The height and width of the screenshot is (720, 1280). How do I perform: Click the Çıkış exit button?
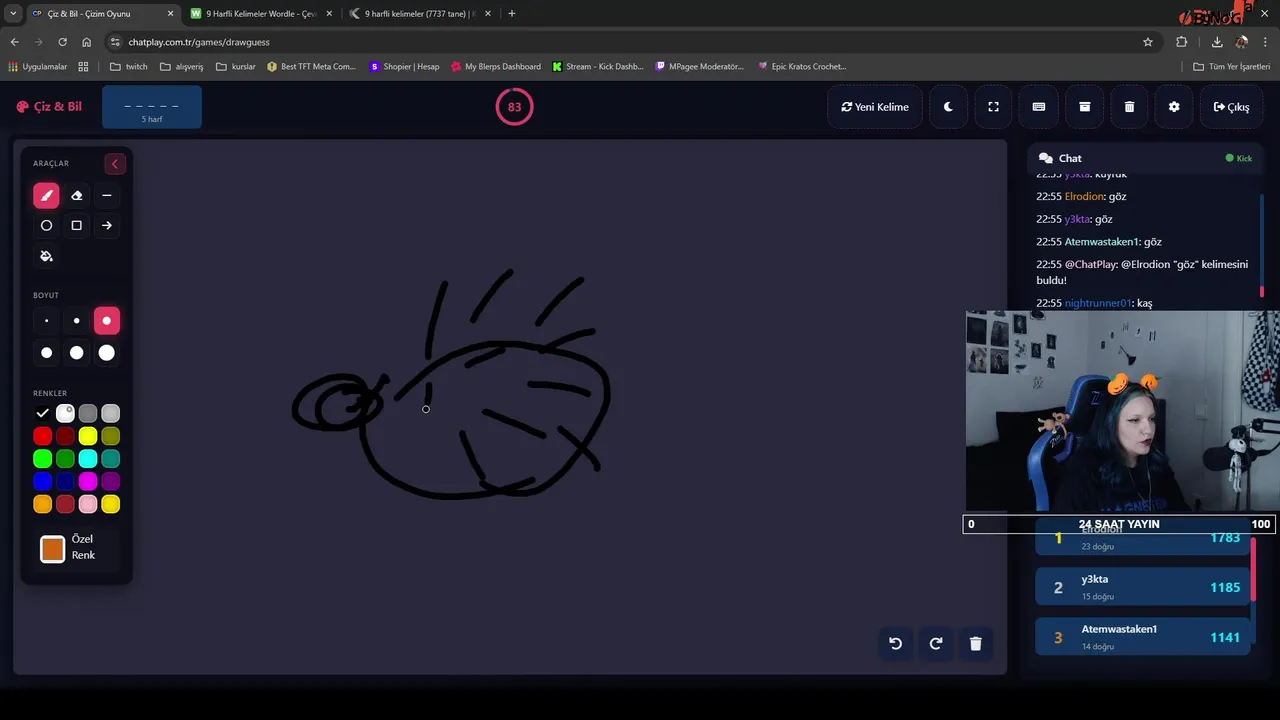pos(1231,107)
